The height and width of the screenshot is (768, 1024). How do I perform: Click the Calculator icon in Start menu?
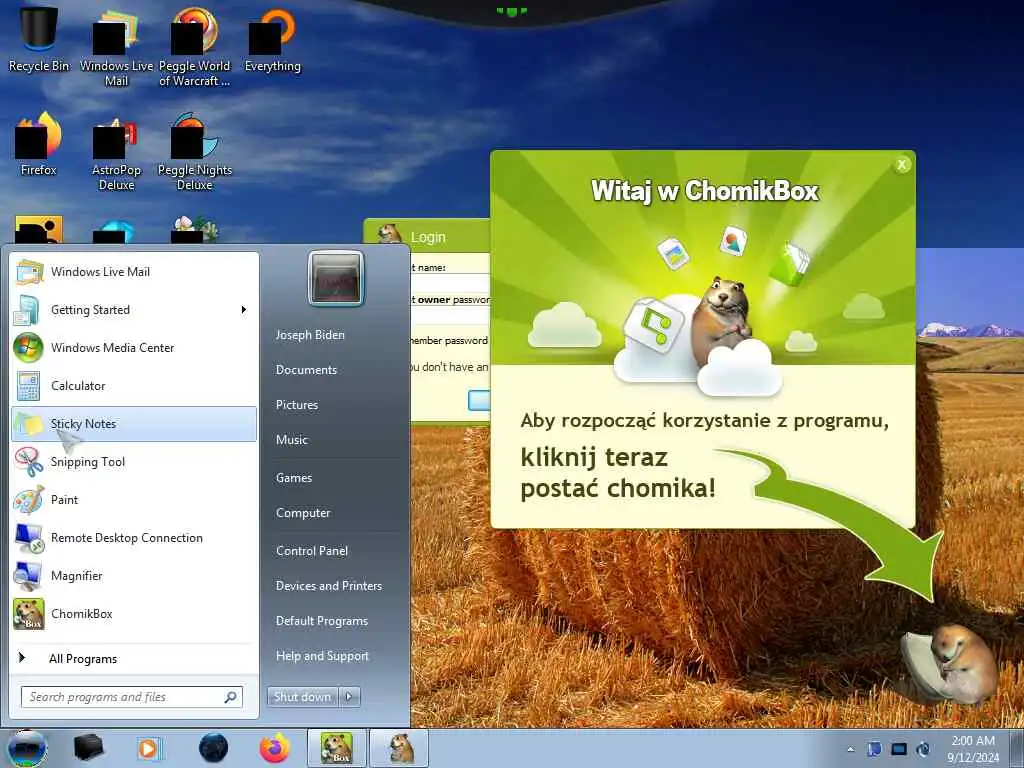pyautogui.click(x=29, y=385)
